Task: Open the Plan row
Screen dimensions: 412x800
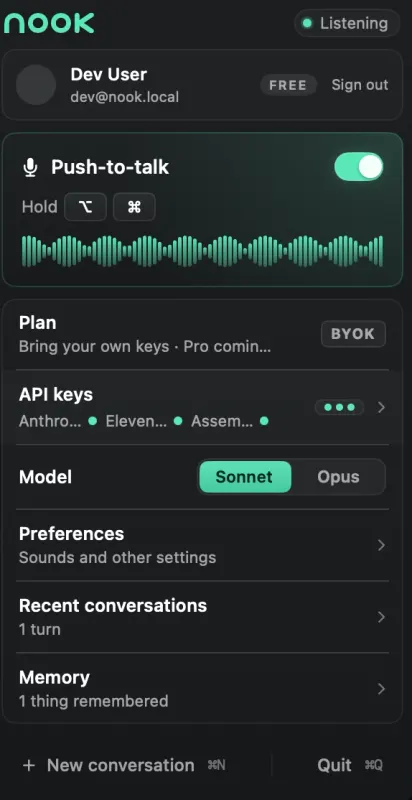Action: coord(202,335)
